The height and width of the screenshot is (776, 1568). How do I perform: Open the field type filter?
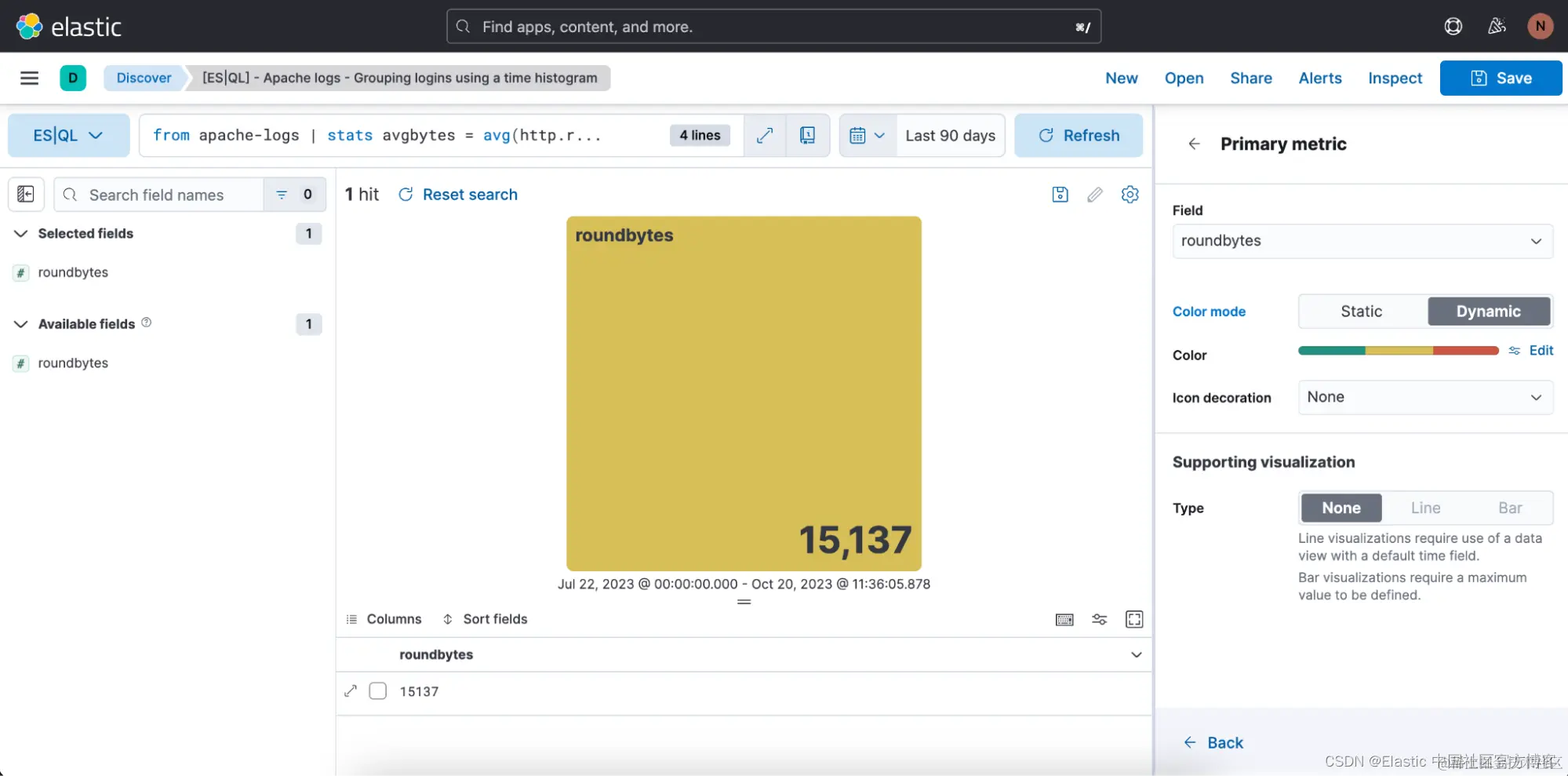click(x=294, y=195)
